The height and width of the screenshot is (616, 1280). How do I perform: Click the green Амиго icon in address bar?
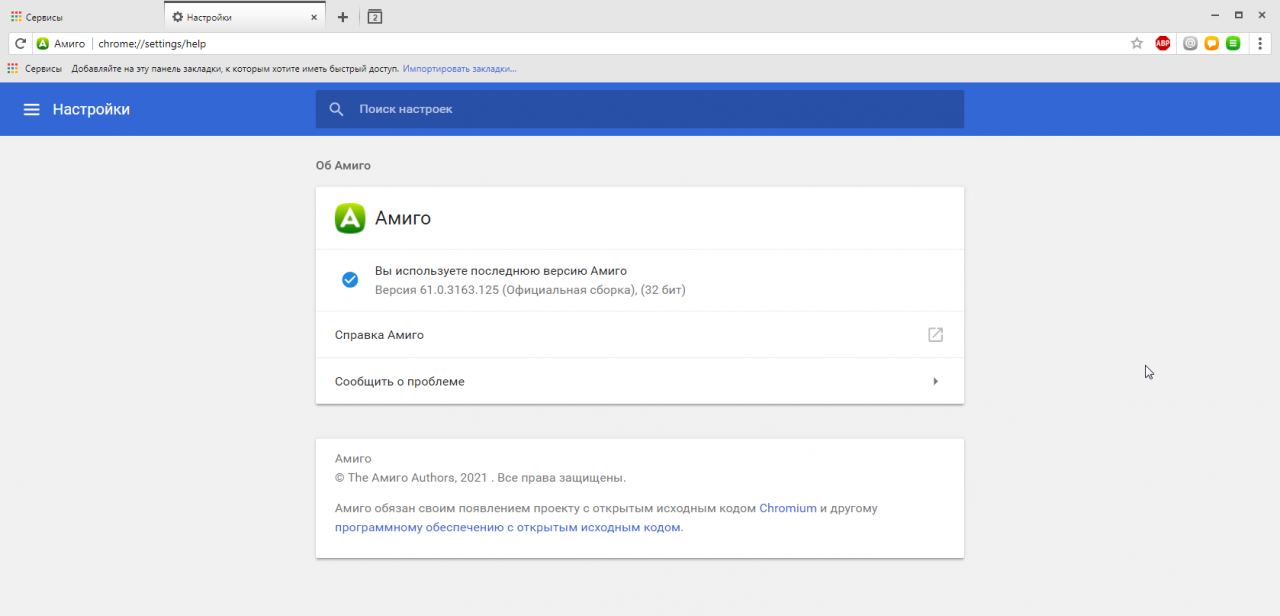click(43, 43)
